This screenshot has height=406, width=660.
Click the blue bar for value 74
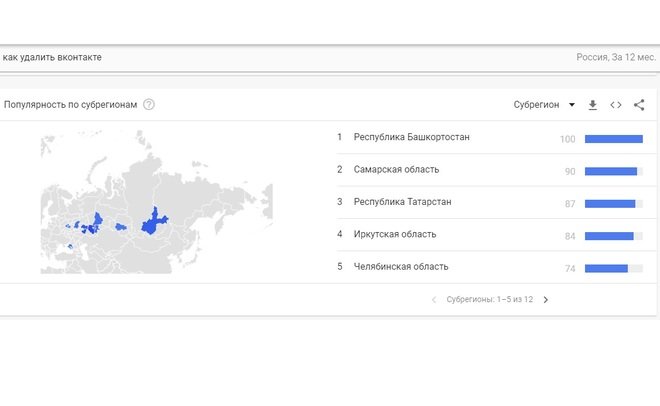[606, 268]
